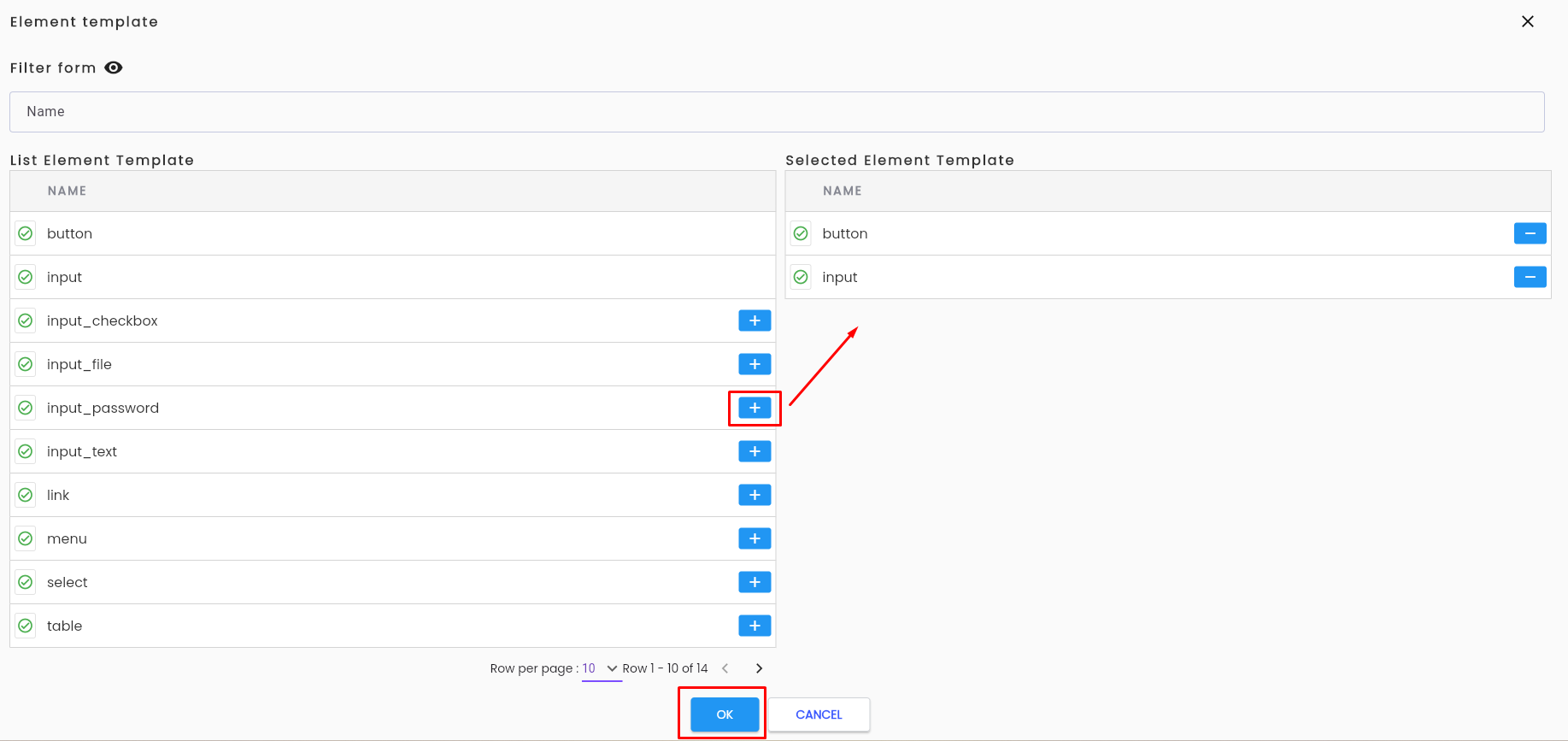Go to next page of templates
The image size is (1568, 741).
(x=759, y=668)
